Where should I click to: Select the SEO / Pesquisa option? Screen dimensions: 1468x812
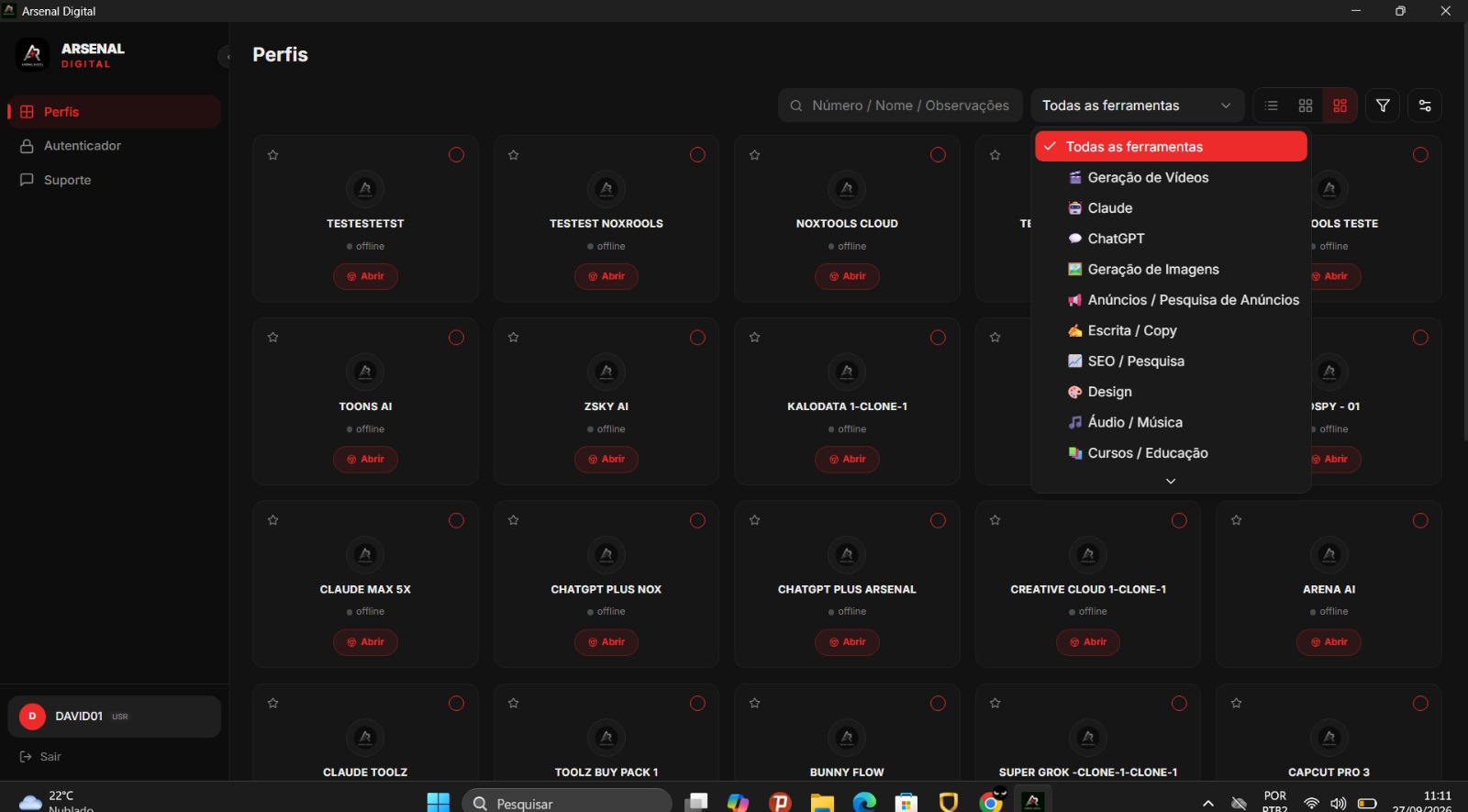1171,362
